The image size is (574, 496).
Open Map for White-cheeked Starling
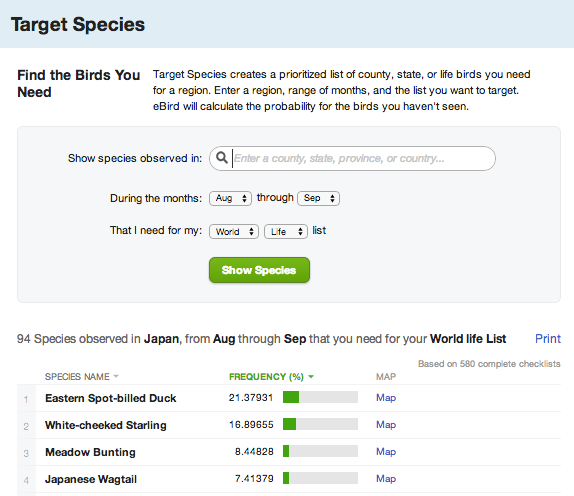pyautogui.click(x=386, y=425)
